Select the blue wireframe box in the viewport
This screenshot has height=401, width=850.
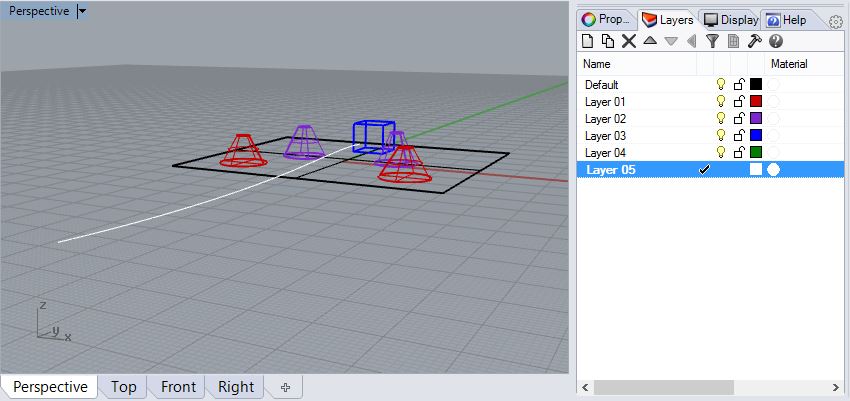pos(374,135)
